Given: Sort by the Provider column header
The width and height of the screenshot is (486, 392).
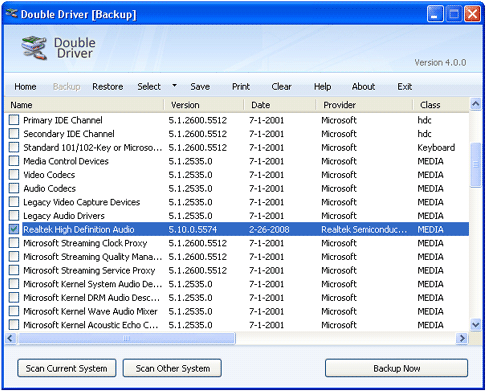Looking at the screenshot, I should pyautogui.click(x=364, y=105).
